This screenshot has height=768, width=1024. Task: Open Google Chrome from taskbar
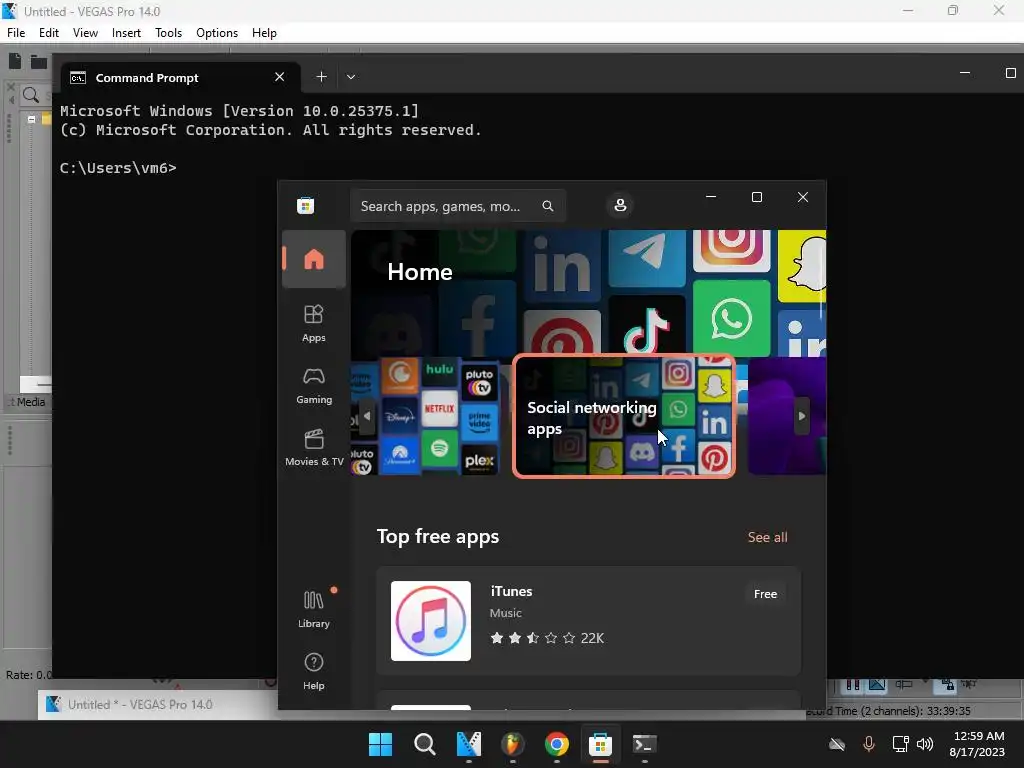(x=556, y=744)
